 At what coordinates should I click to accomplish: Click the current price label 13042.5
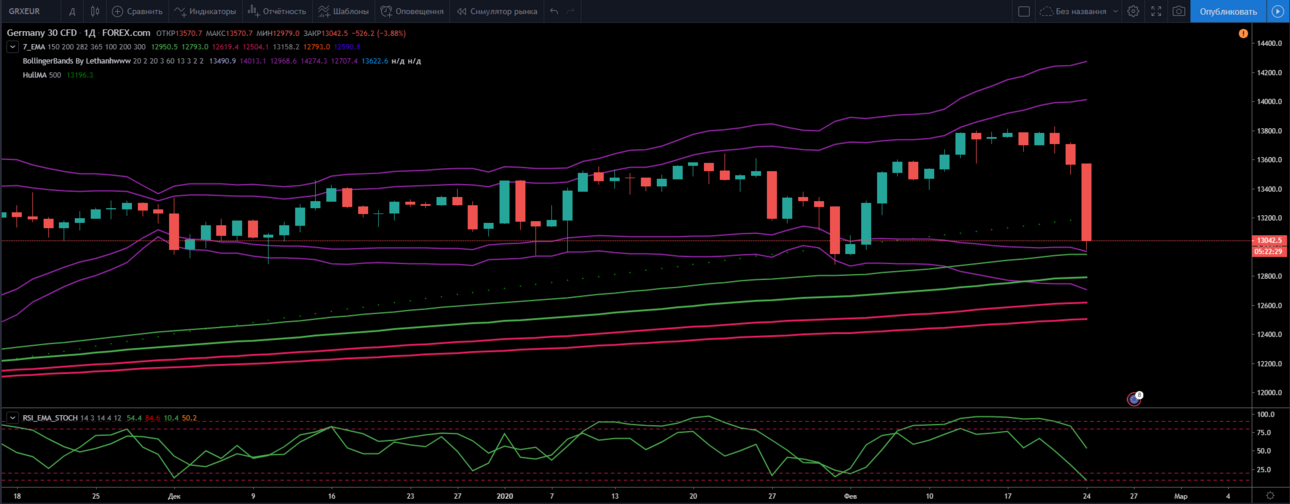coord(1268,240)
